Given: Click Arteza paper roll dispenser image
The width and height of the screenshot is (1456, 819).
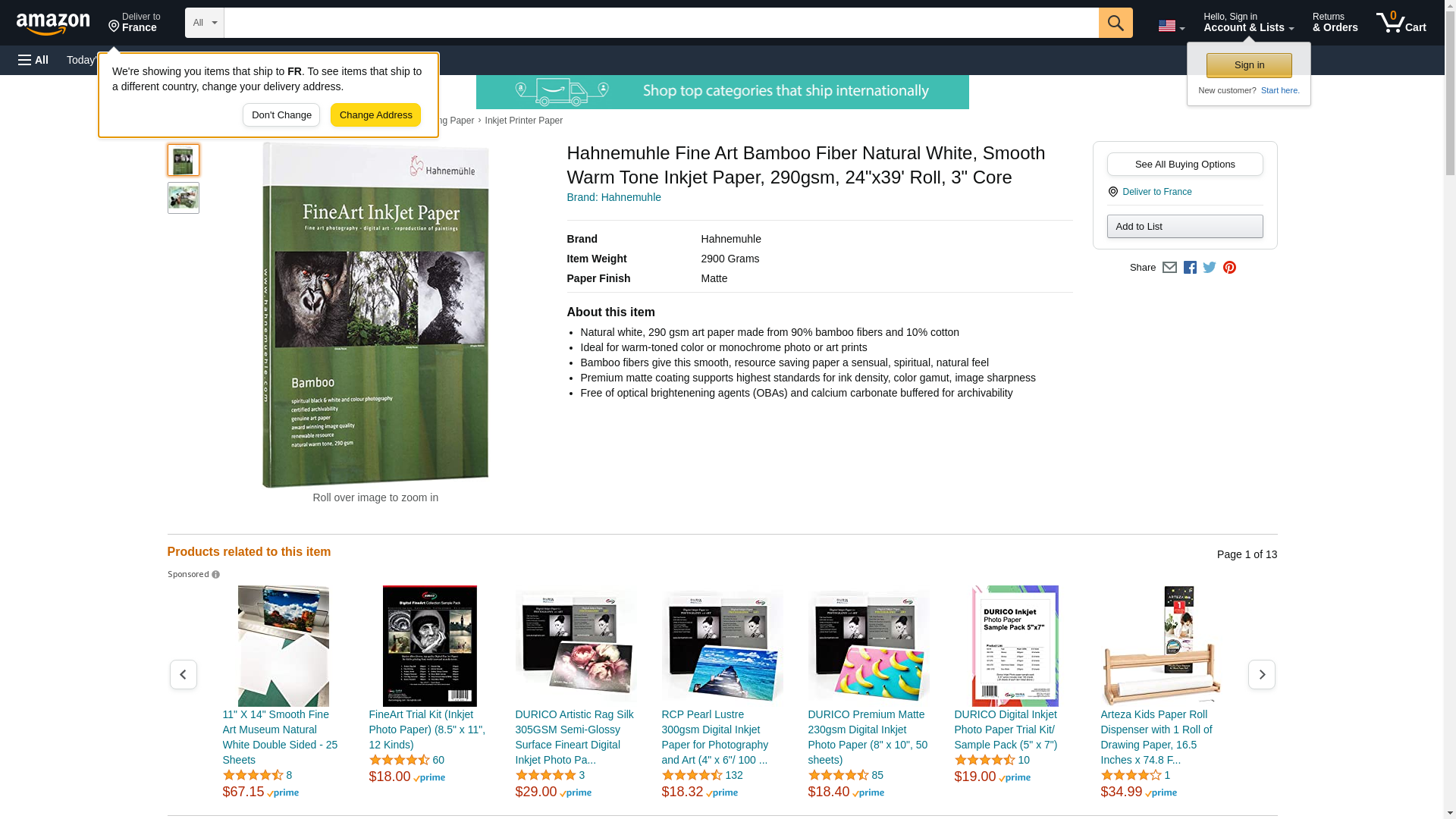Looking at the screenshot, I should [x=1162, y=646].
